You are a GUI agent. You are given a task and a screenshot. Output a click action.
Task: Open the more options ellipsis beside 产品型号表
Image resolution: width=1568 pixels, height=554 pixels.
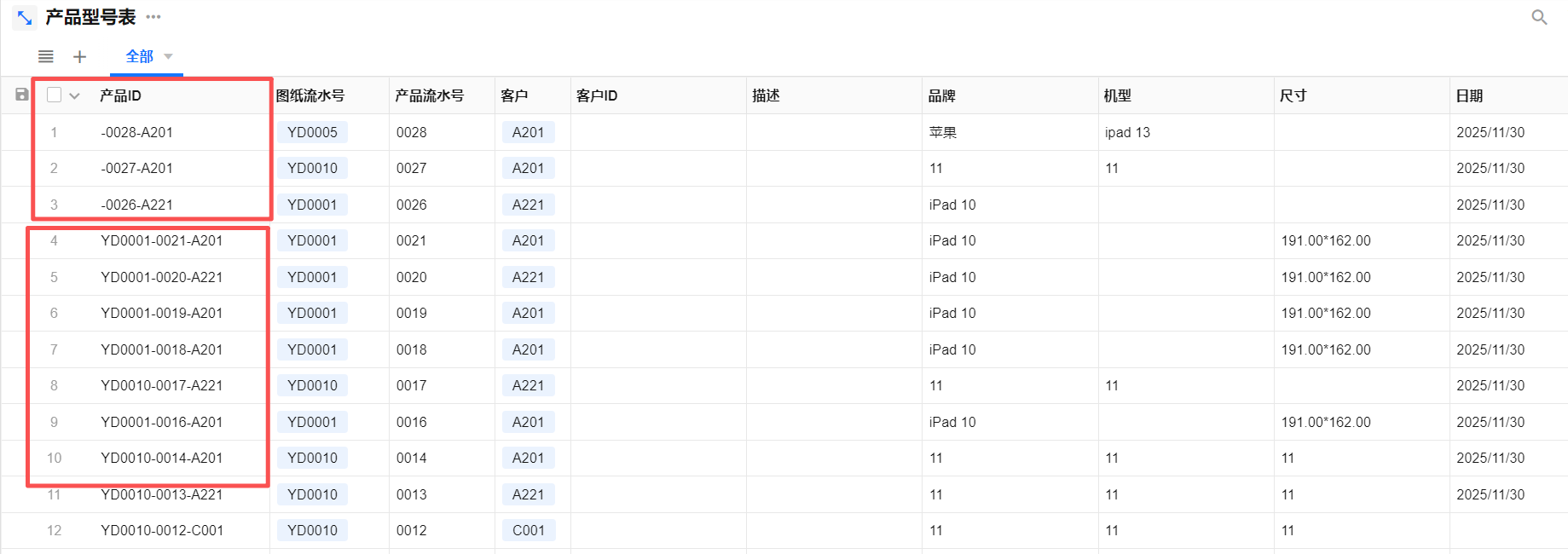tap(153, 17)
